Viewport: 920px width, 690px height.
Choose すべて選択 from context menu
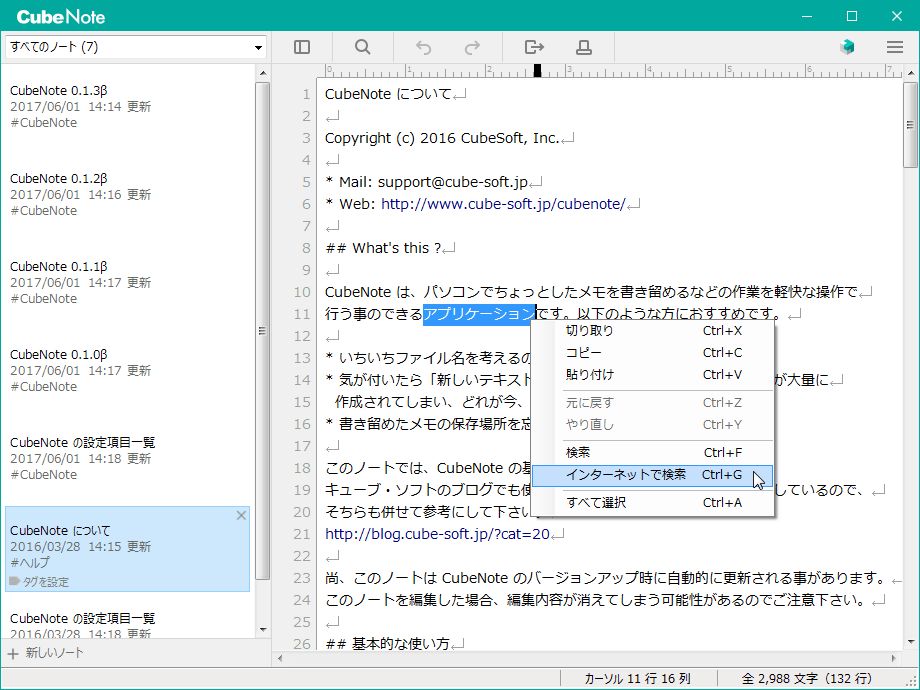653,502
